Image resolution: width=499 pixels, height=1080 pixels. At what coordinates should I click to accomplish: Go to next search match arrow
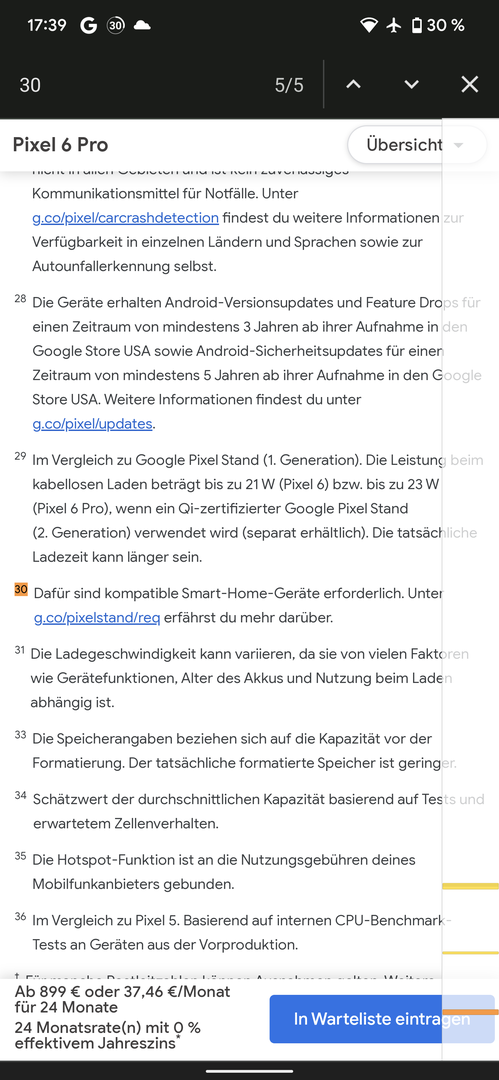pyautogui.click(x=411, y=85)
